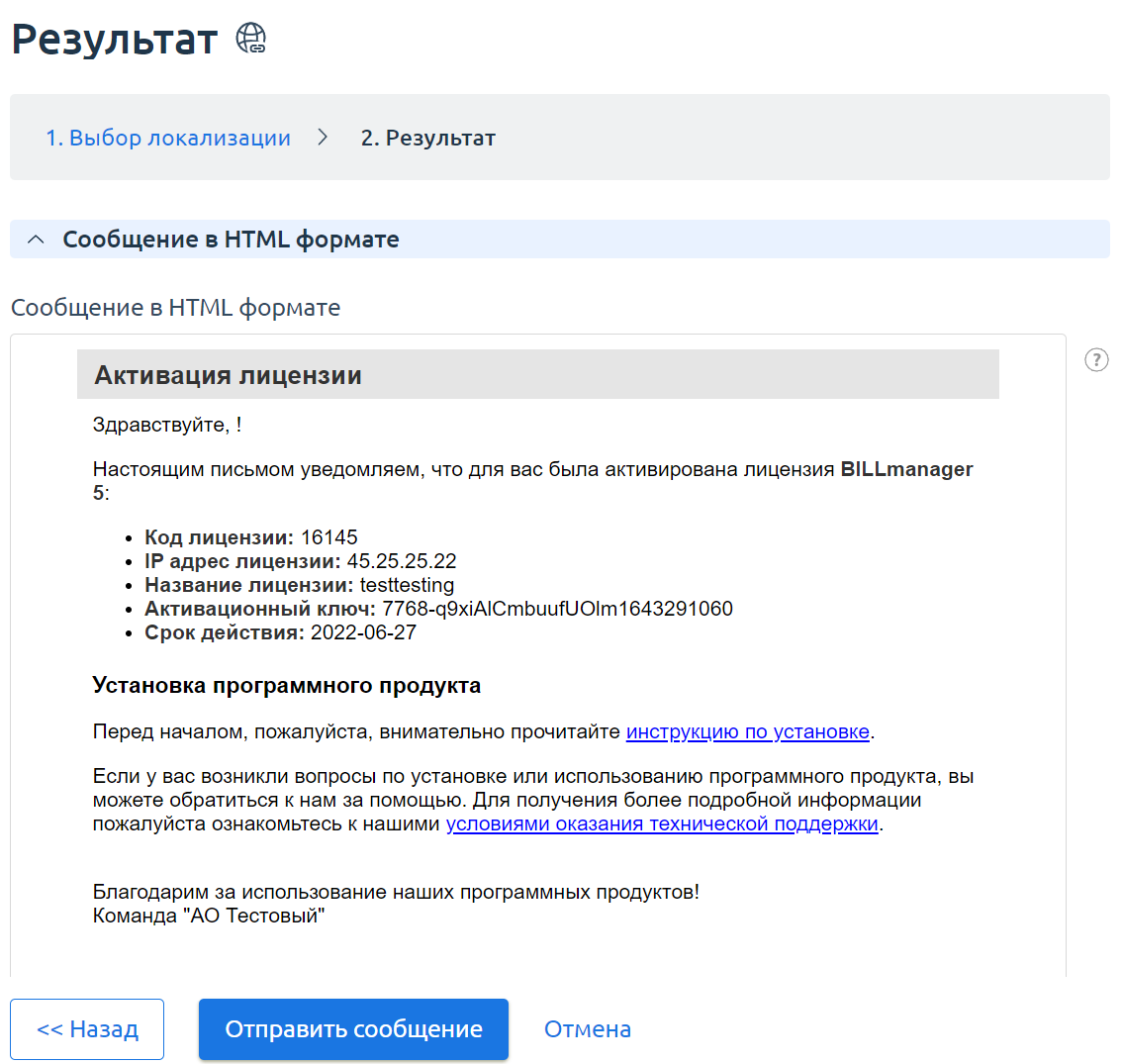Open the help question mark icon
The height and width of the screenshot is (1064, 1123).
pos(1096,359)
